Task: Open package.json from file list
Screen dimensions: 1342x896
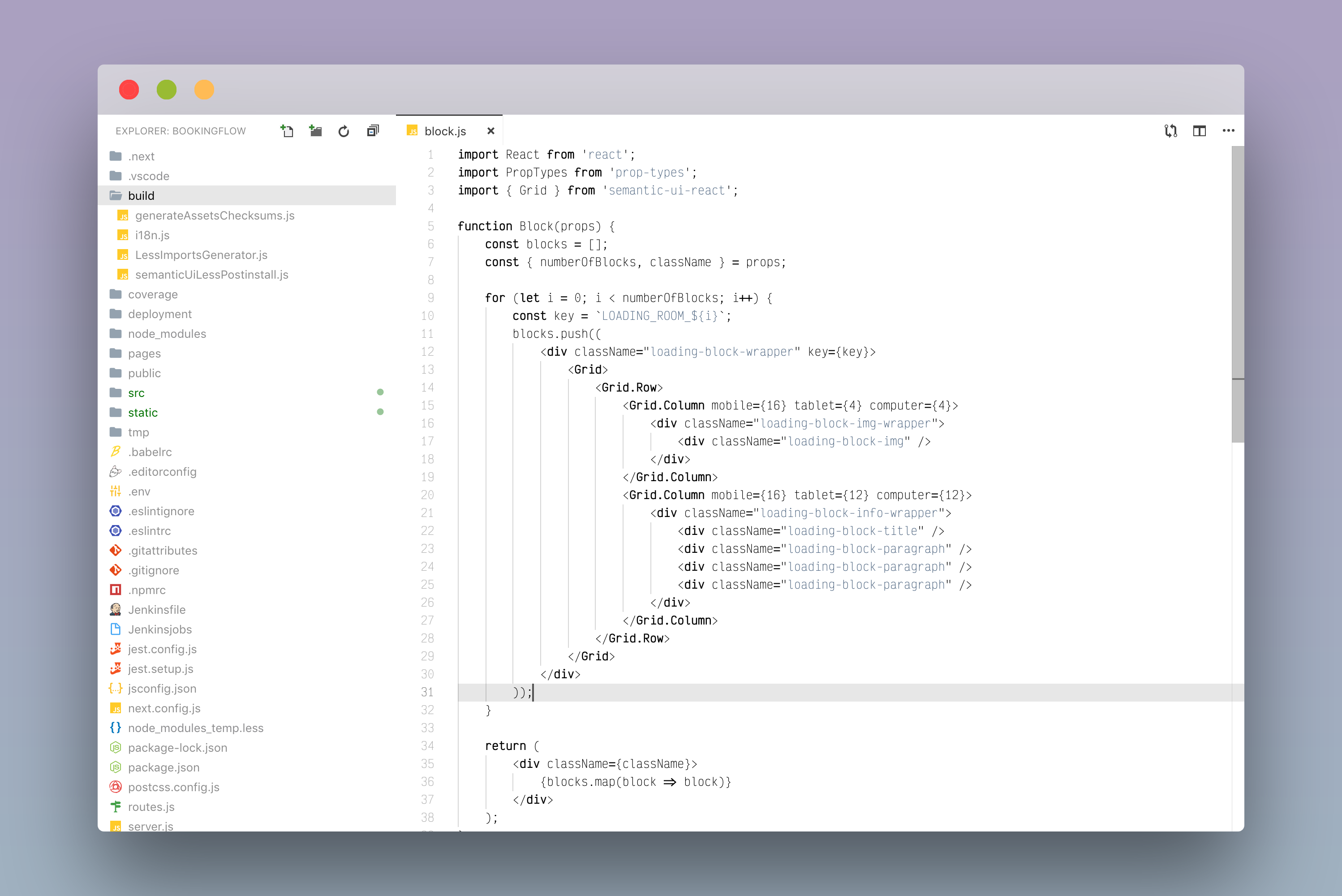Action: click(x=163, y=767)
